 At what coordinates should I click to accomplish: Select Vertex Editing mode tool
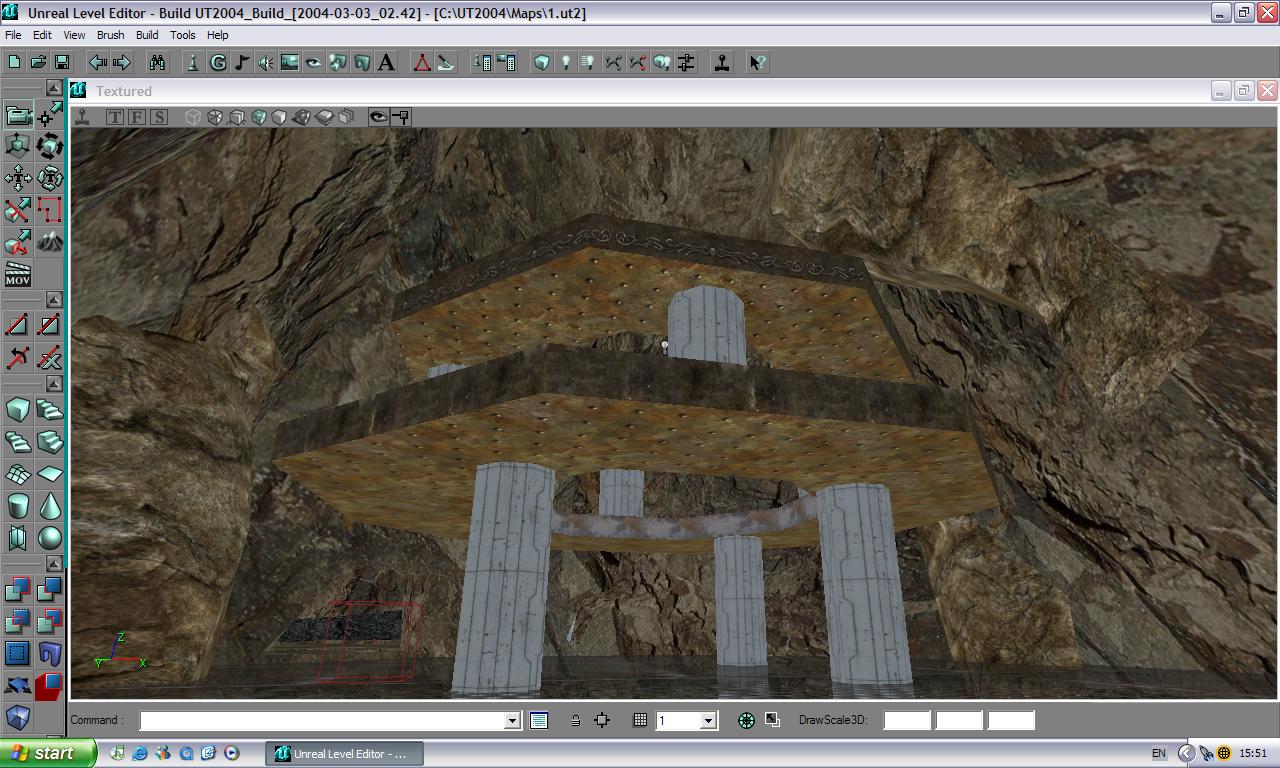pyautogui.click(x=49, y=115)
